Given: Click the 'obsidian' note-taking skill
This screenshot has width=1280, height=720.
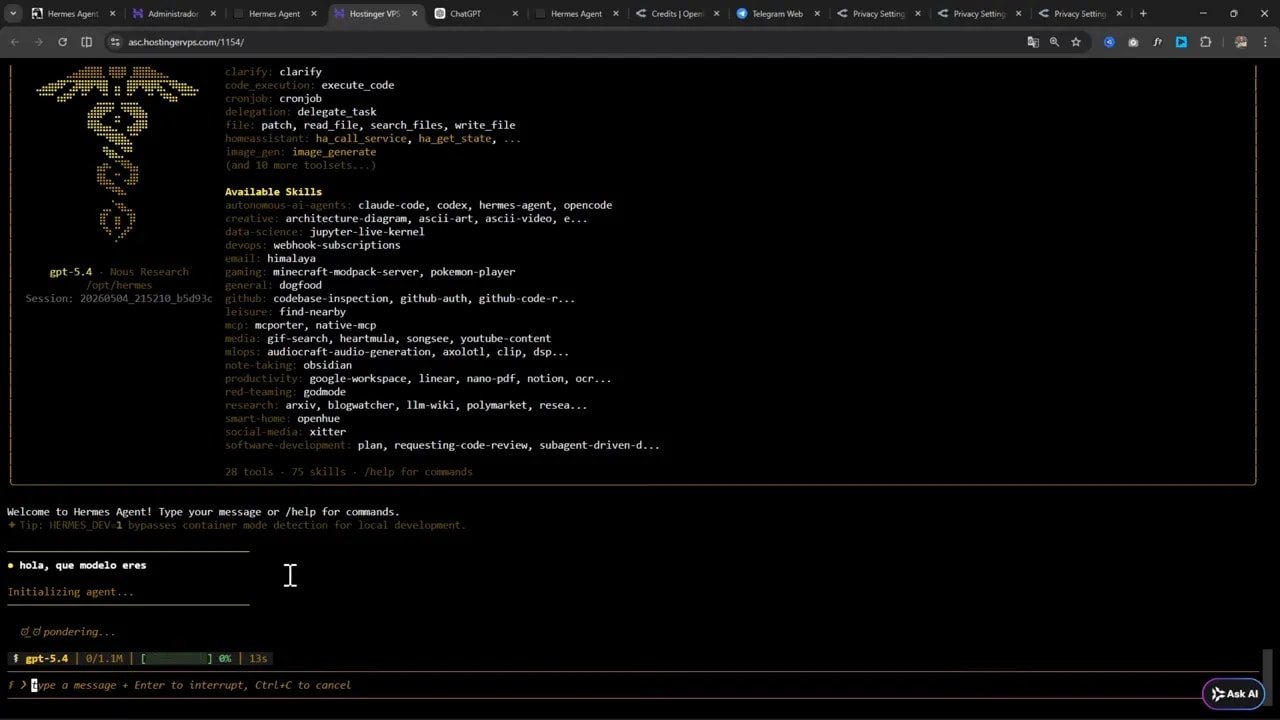Looking at the screenshot, I should (x=327, y=365).
